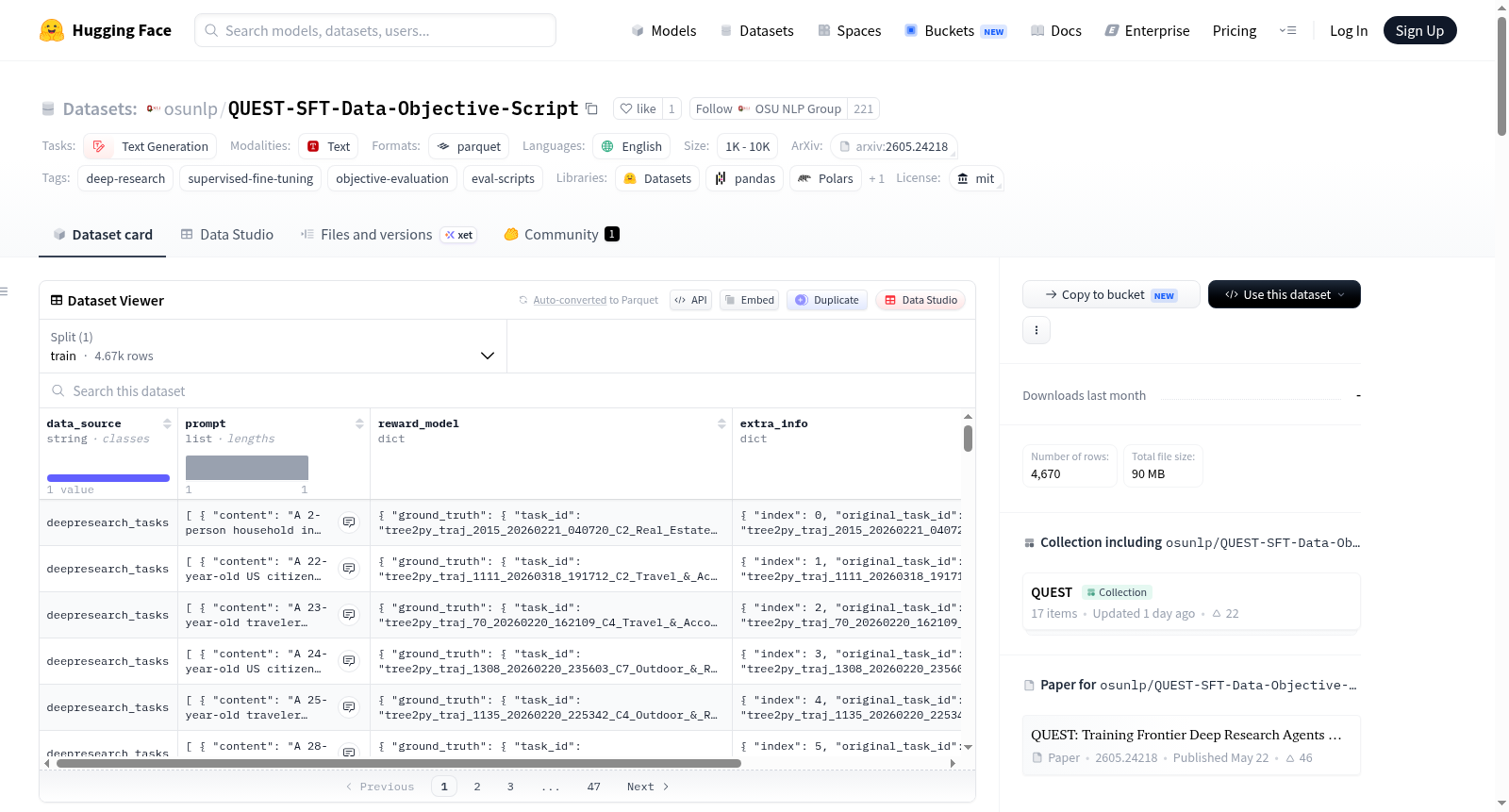The image size is (1509, 812).
Task: Open the arxiv:2605.24218 tag
Action: pos(894,146)
